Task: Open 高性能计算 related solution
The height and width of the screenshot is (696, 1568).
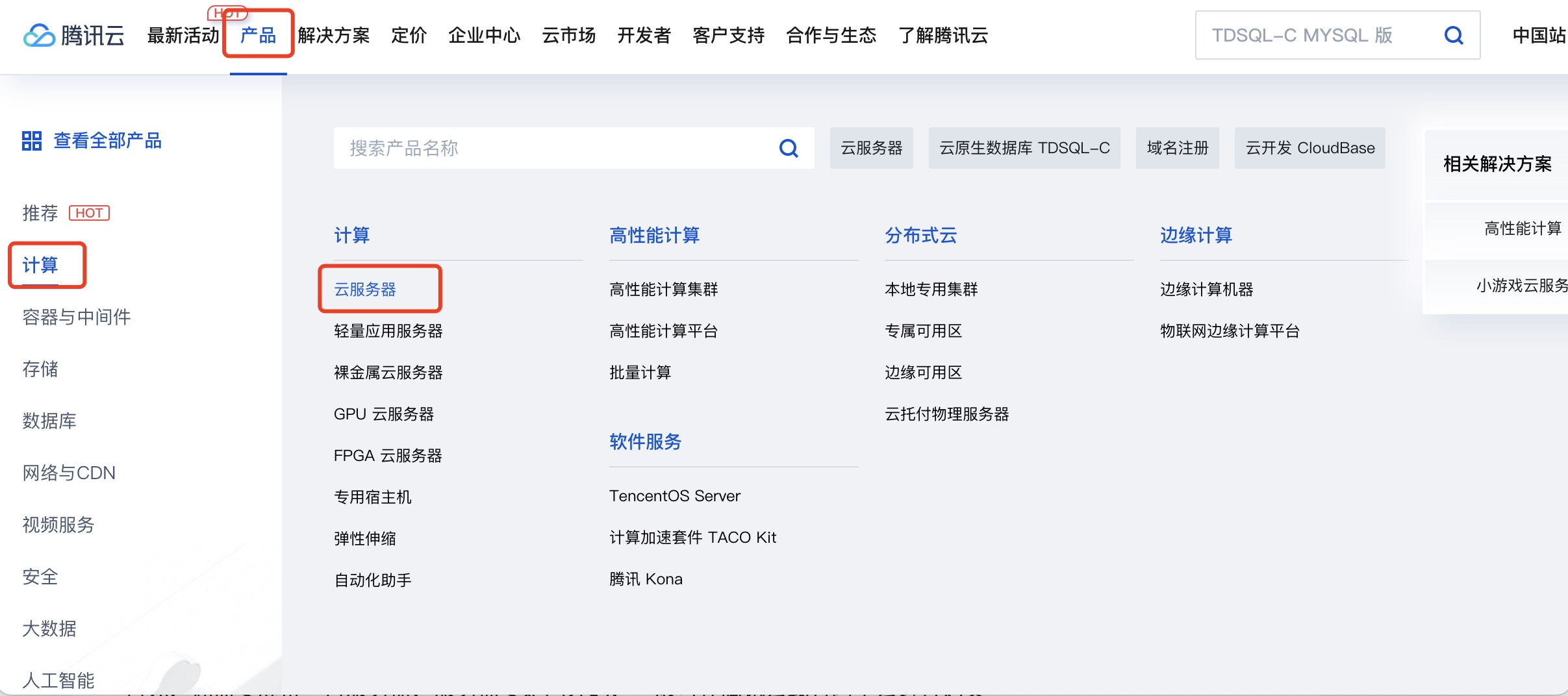Action: (x=1523, y=229)
